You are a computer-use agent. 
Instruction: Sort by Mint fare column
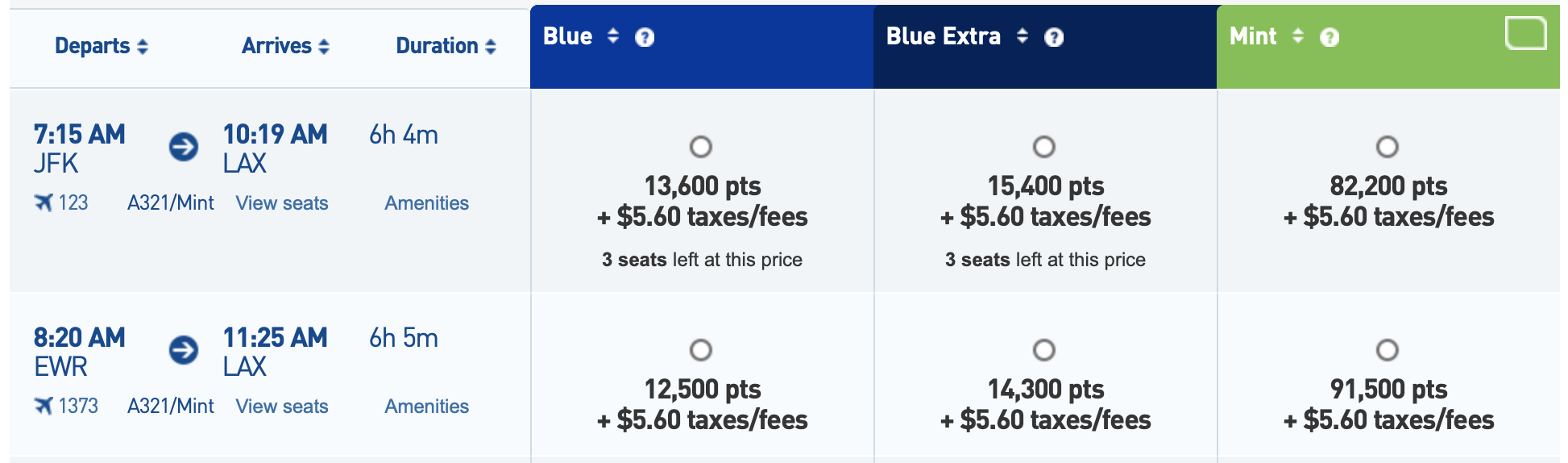tap(1298, 35)
